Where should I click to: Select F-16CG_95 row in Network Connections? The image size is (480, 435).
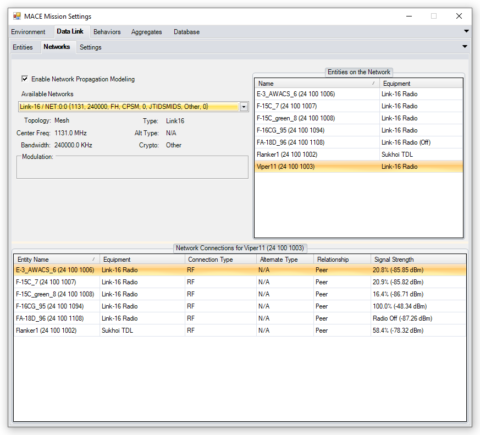coord(240,306)
